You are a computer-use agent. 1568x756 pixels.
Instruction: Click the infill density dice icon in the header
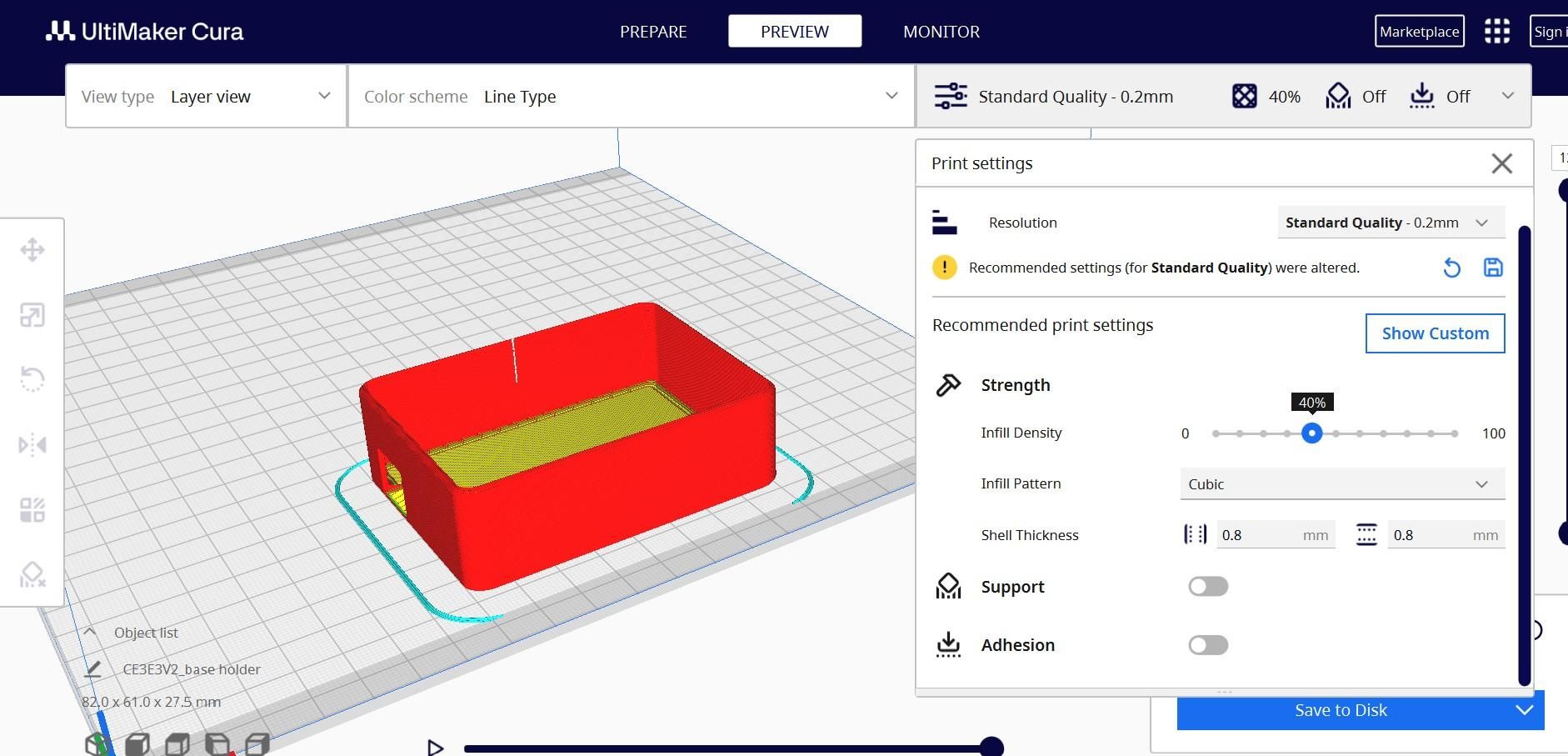[x=1246, y=96]
